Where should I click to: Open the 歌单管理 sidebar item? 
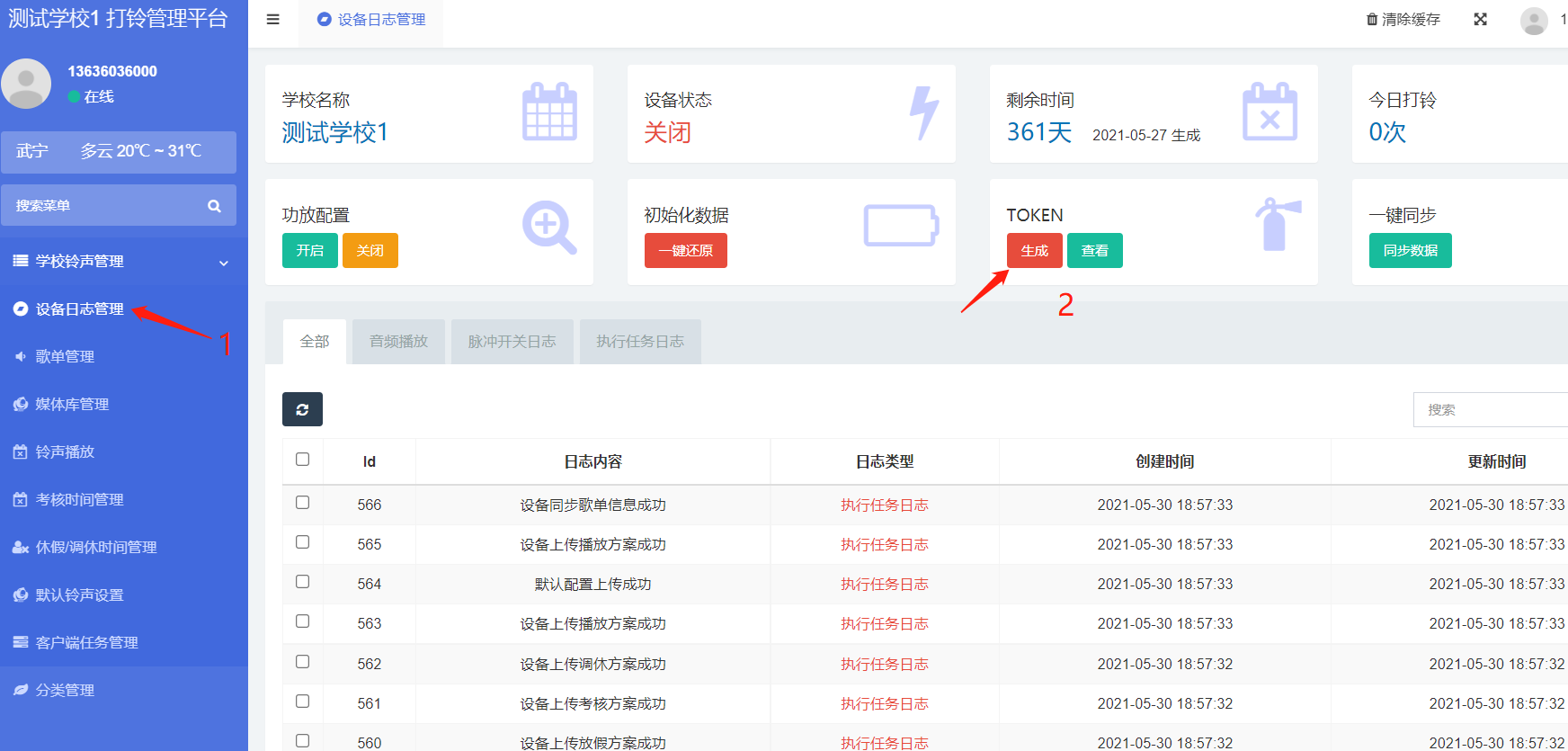65,357
